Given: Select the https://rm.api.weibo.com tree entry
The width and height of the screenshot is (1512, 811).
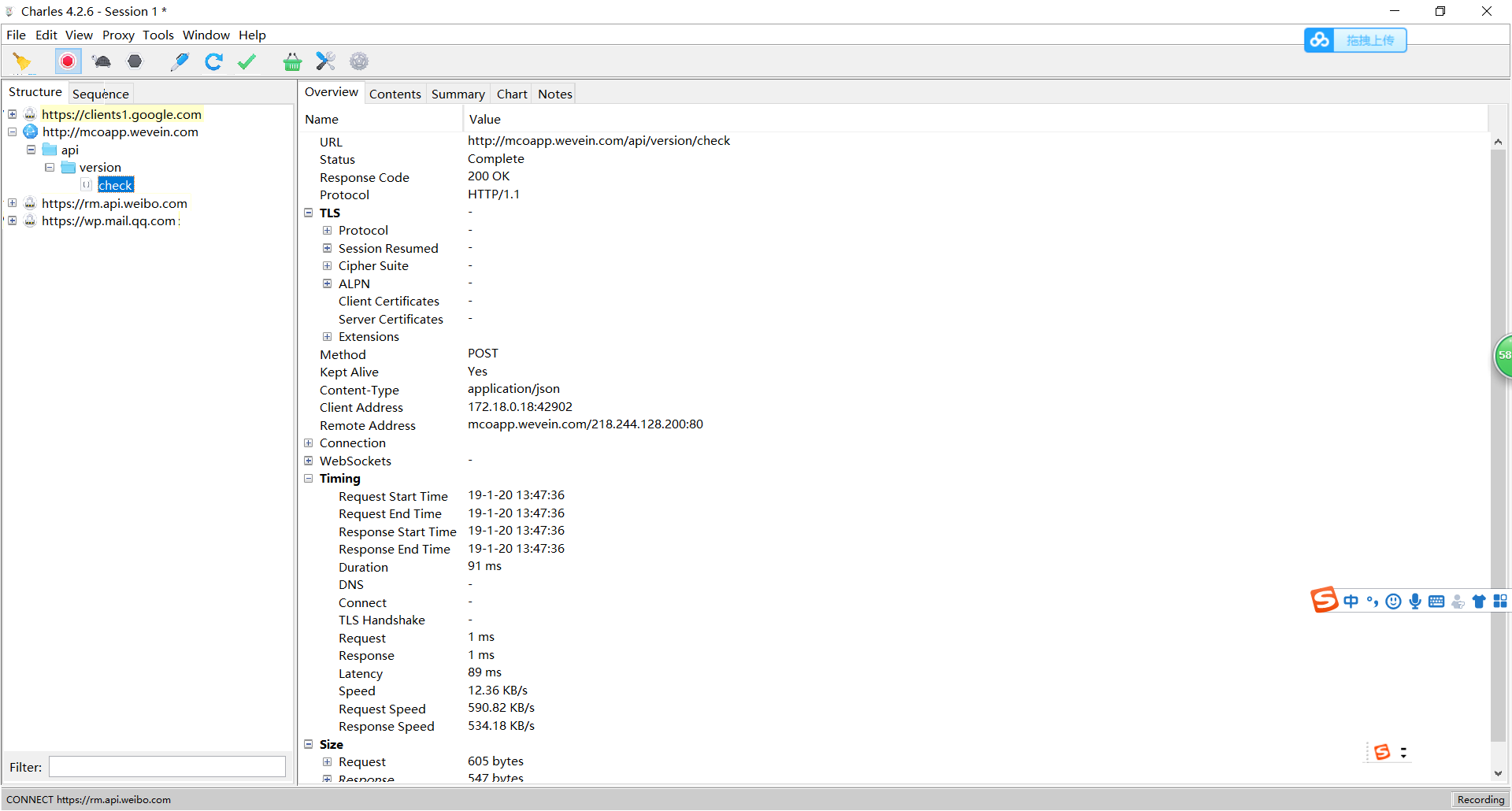Looking at the screenshot, I should pos(115,203).
